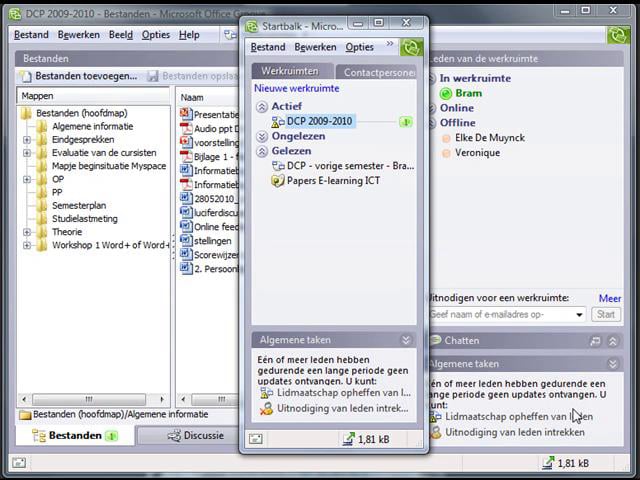Click luciferdiscu Word document icon
Screen dimensions: 640x480
pos(186,212)
